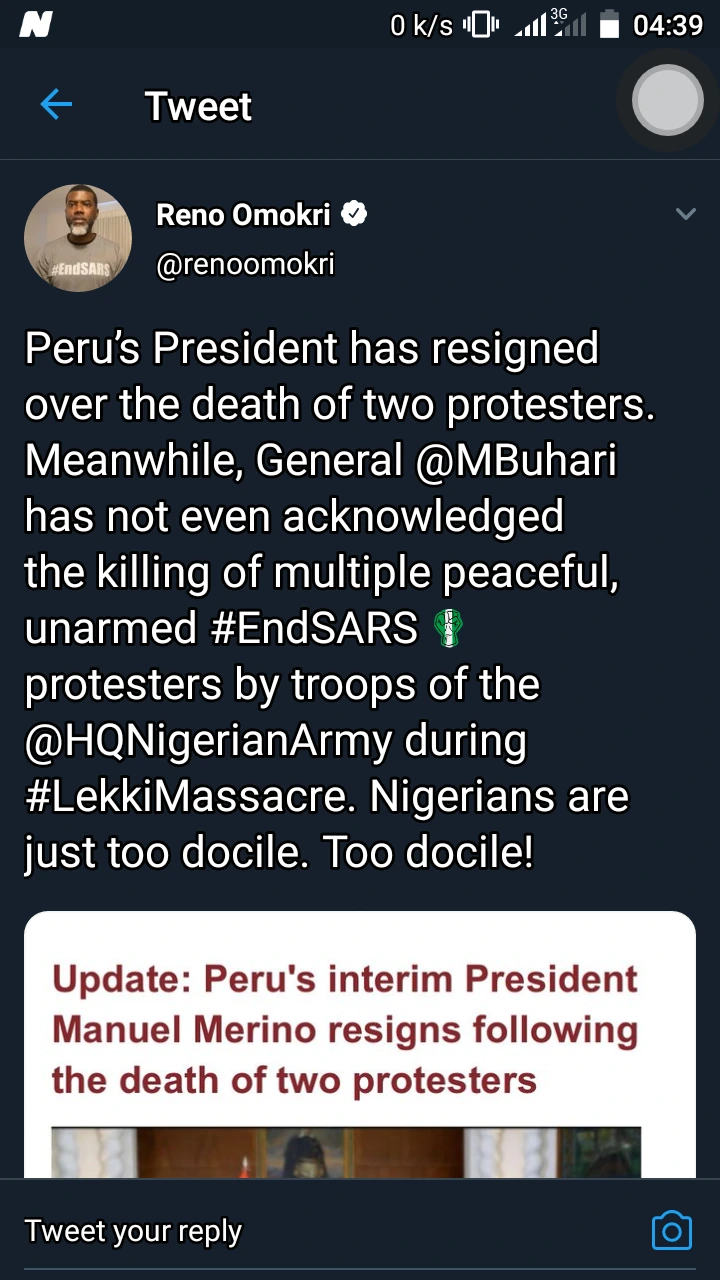The image size is (720, 1280).
Task: Open the #EndSARS hashtag
Action: 314,628
